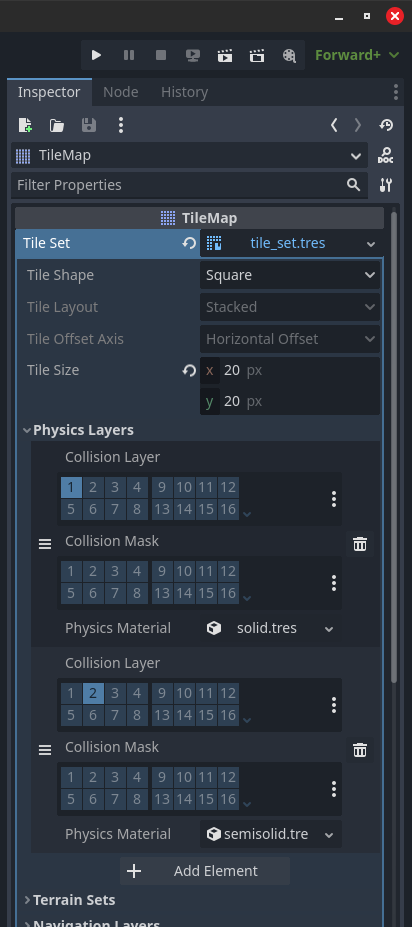412x927 pixels.
Task: Click into the Filter Properties search field
Action: coord(189,185)
